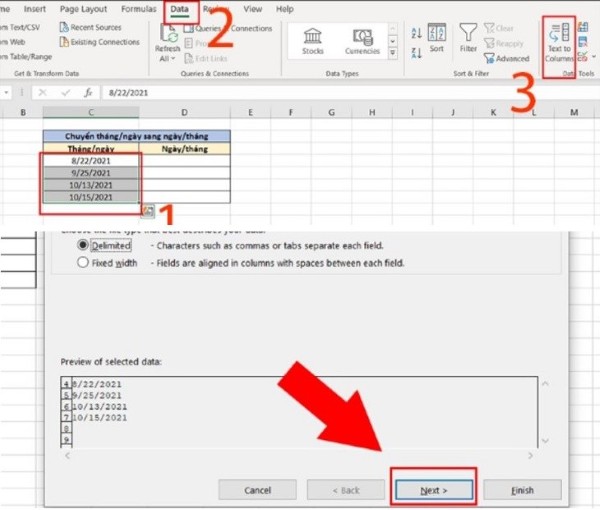The image size is (600, 510).
Task: Click the Next button in wizard
Action: point(433,490)
